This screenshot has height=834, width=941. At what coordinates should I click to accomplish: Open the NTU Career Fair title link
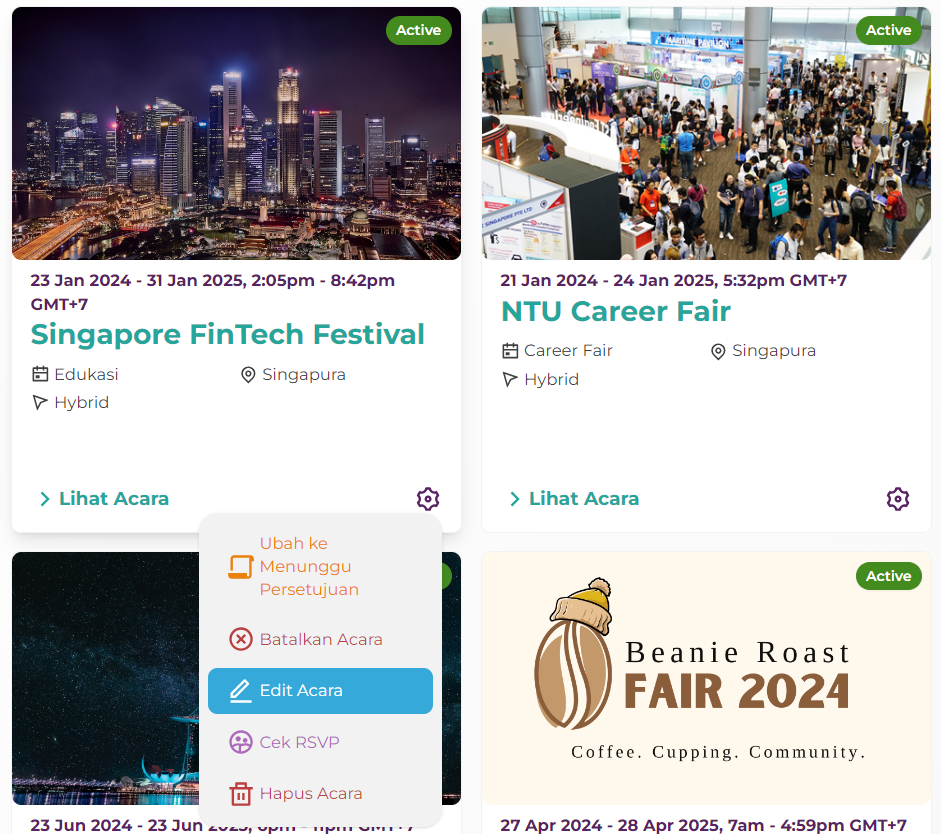click(x=616, y=311)
